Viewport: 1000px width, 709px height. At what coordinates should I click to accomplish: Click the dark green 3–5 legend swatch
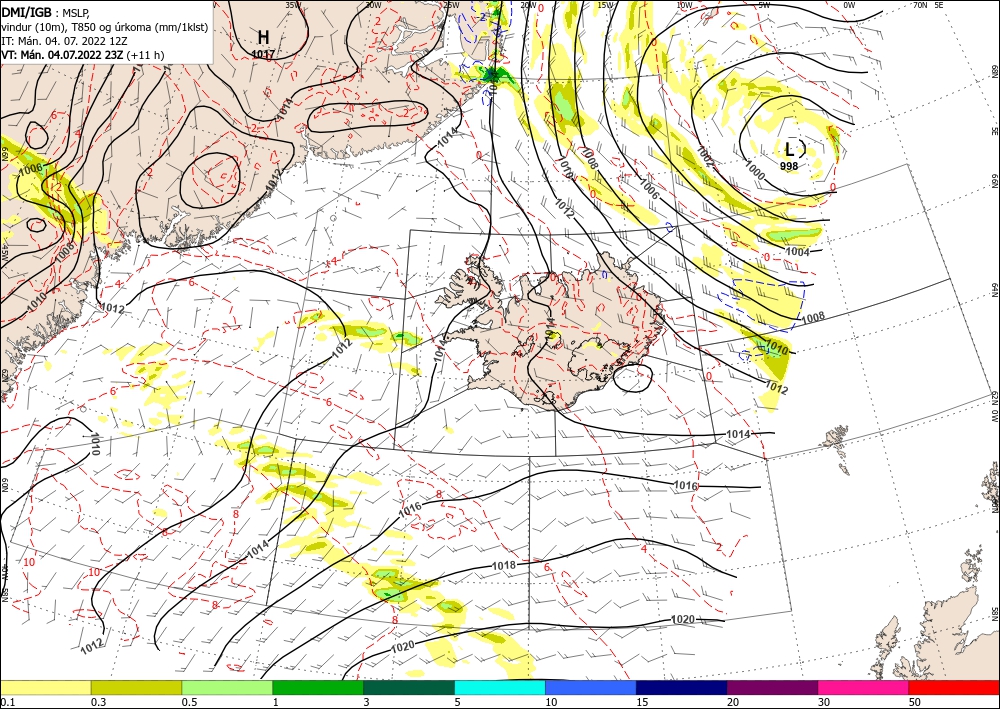tap(409, 687)
